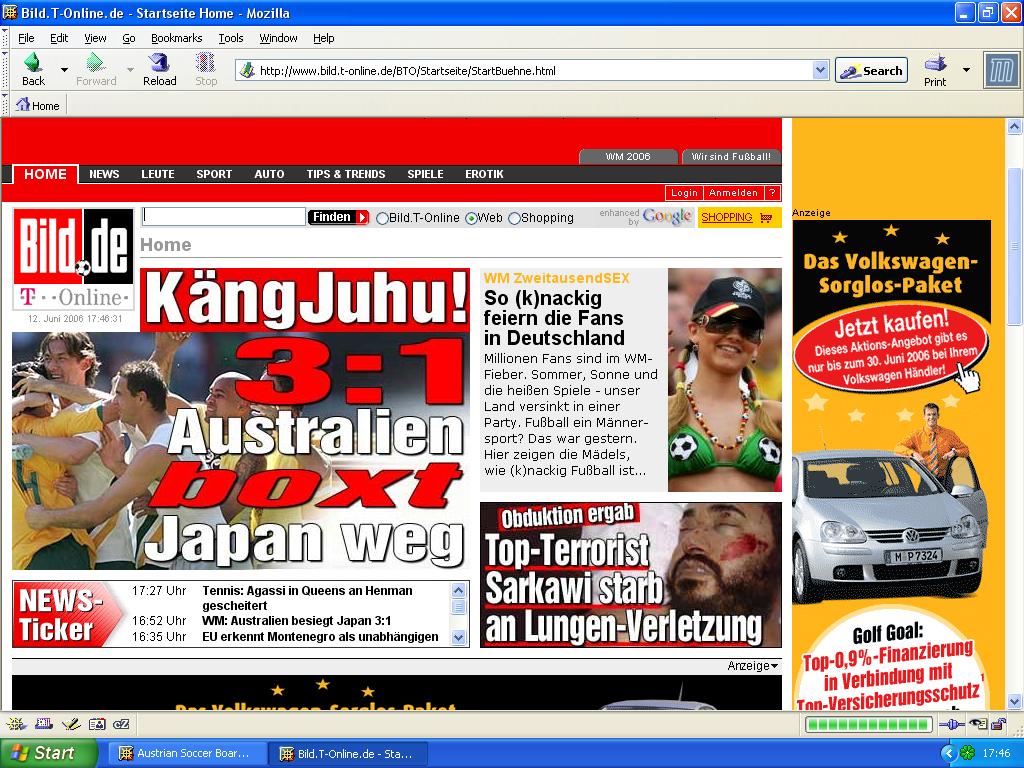This screenshot has height=768, width=1024.
Task: Click the security padlock icon in the status bar
Action: tap(999, 724)
